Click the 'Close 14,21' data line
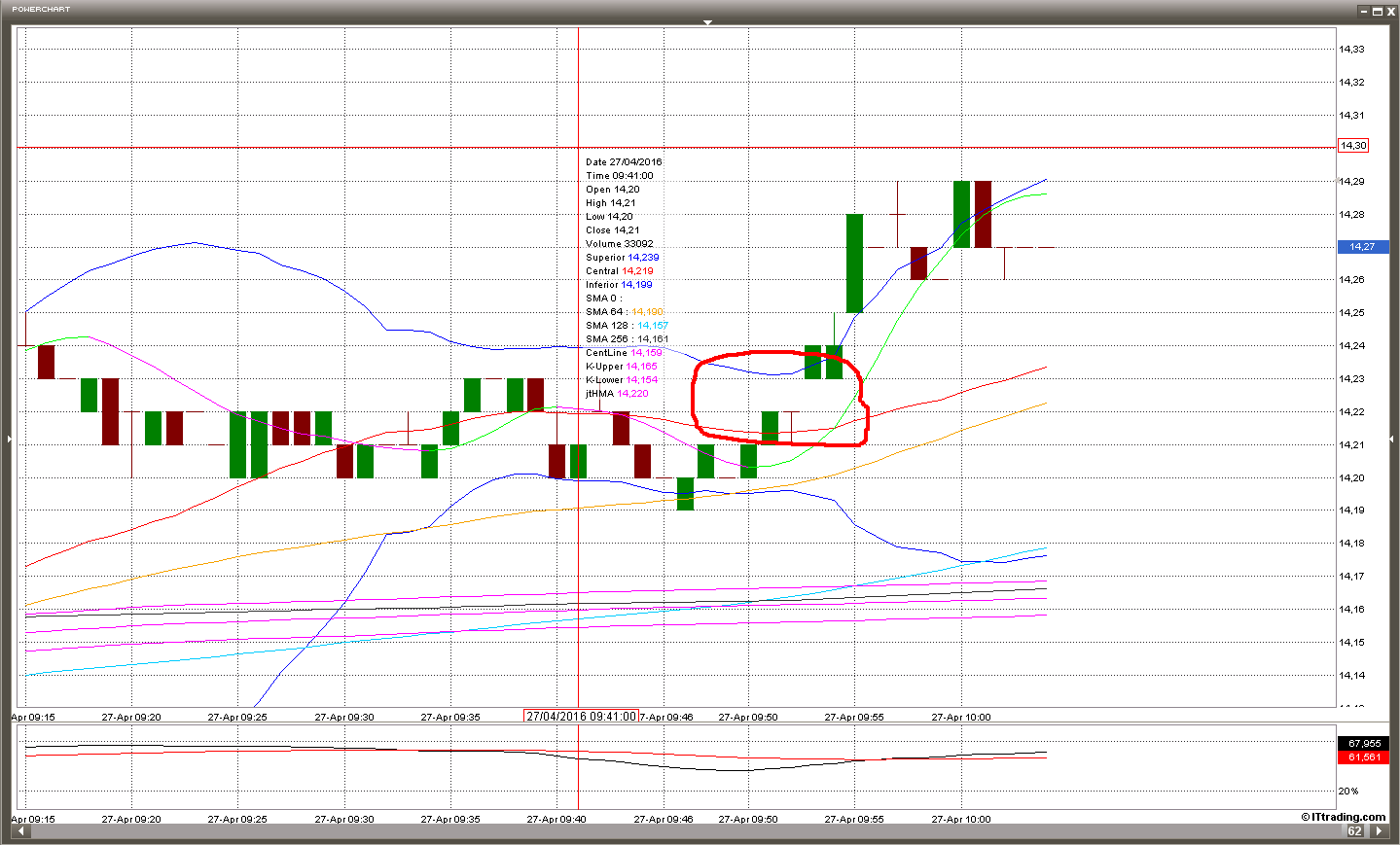Image resolution: width=1400 pixels, height=845 pixels. pos(613,230)
